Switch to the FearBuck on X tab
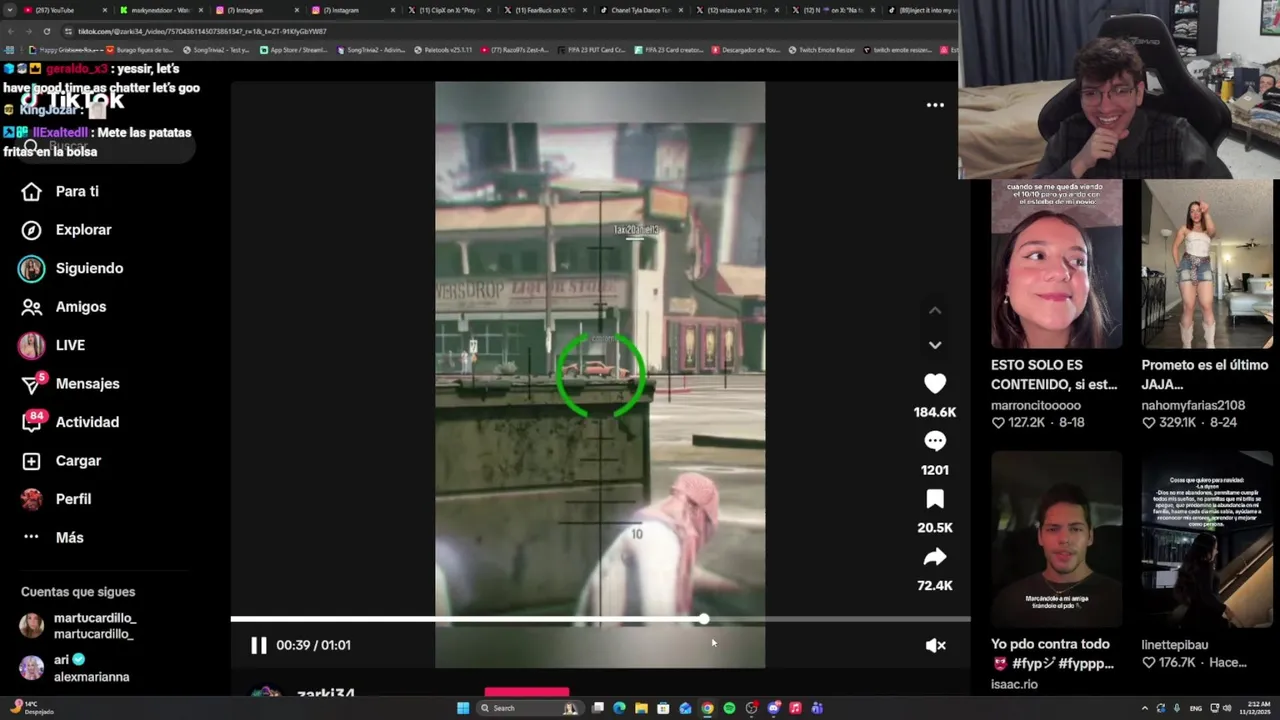1280x720 pixels. (545, 10)
